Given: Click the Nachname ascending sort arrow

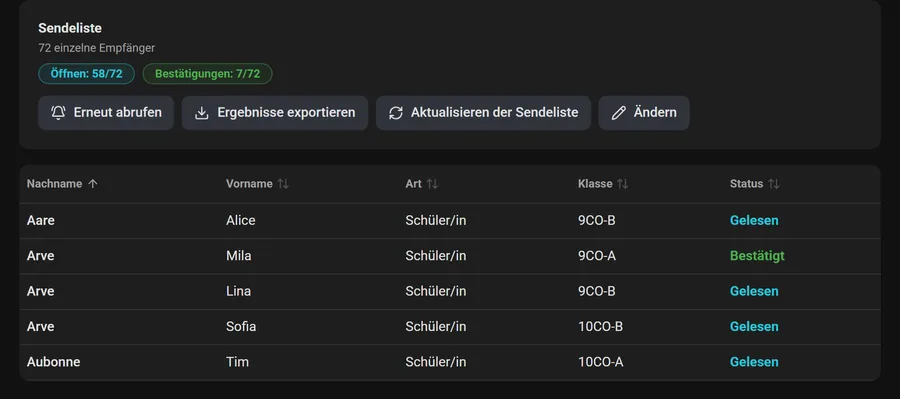Looking at the screenshot, I should 93,184.
